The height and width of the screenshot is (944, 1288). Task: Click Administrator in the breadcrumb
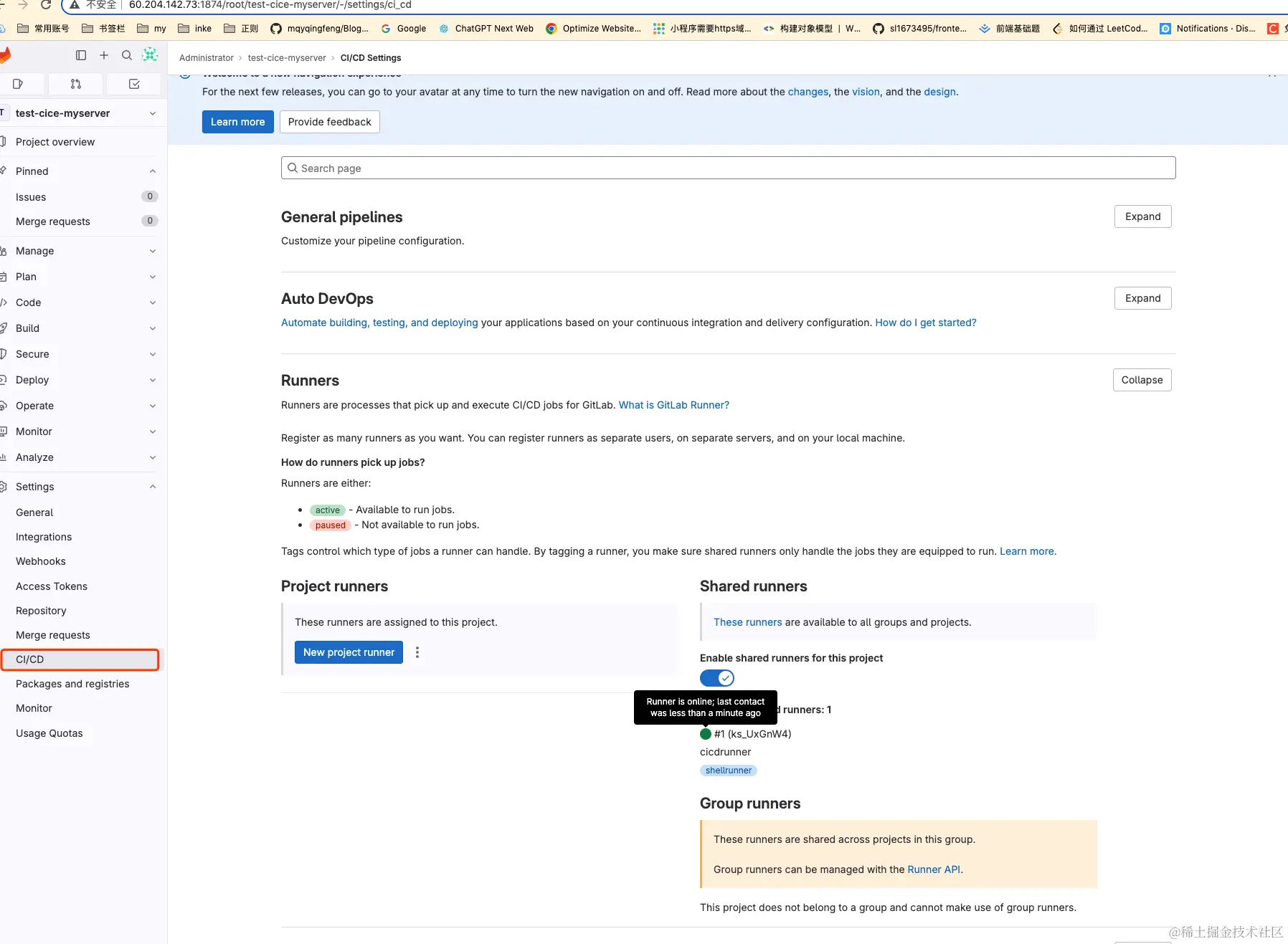coord(207,58)
